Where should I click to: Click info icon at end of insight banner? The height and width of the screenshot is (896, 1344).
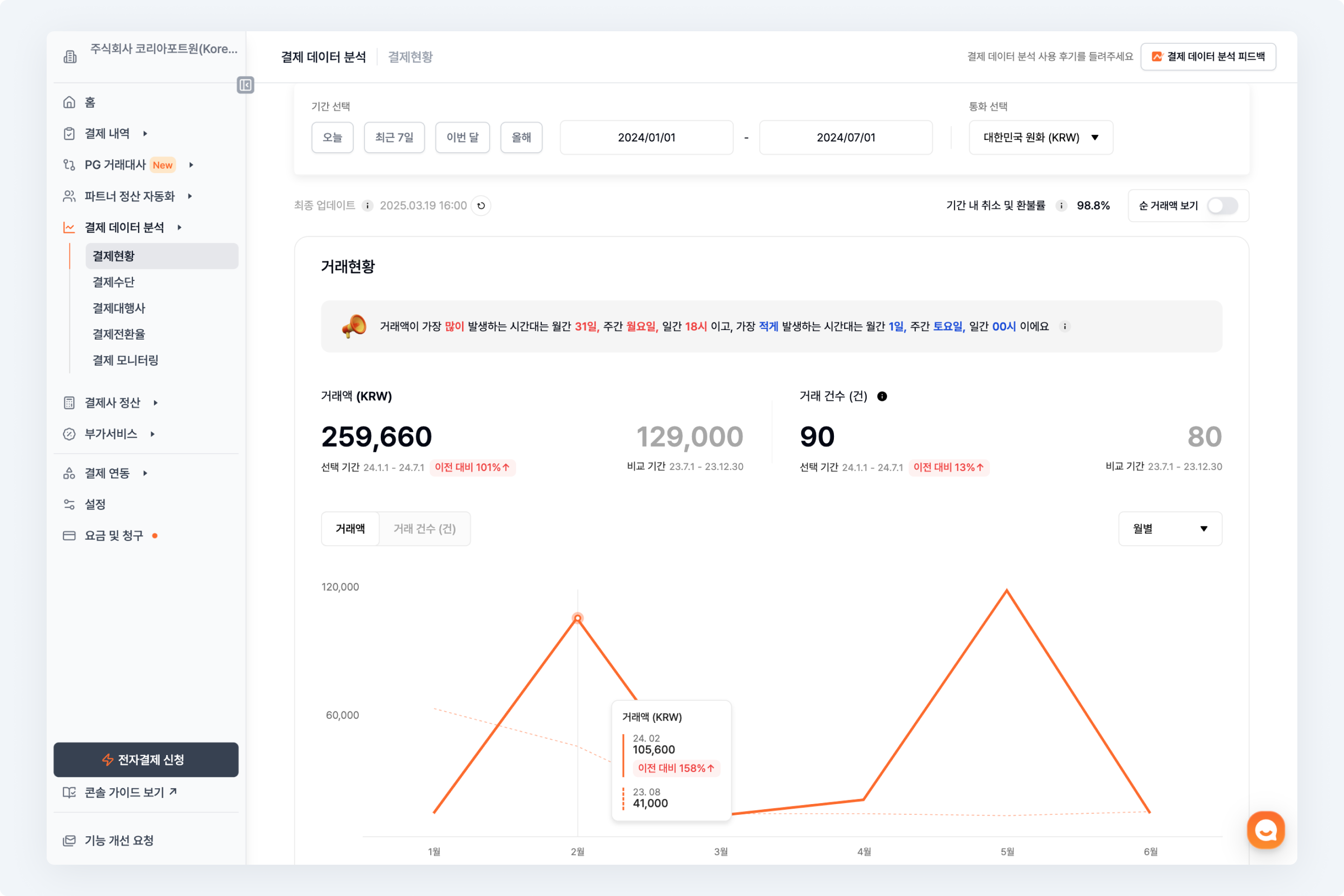(x=1064, y=327)
